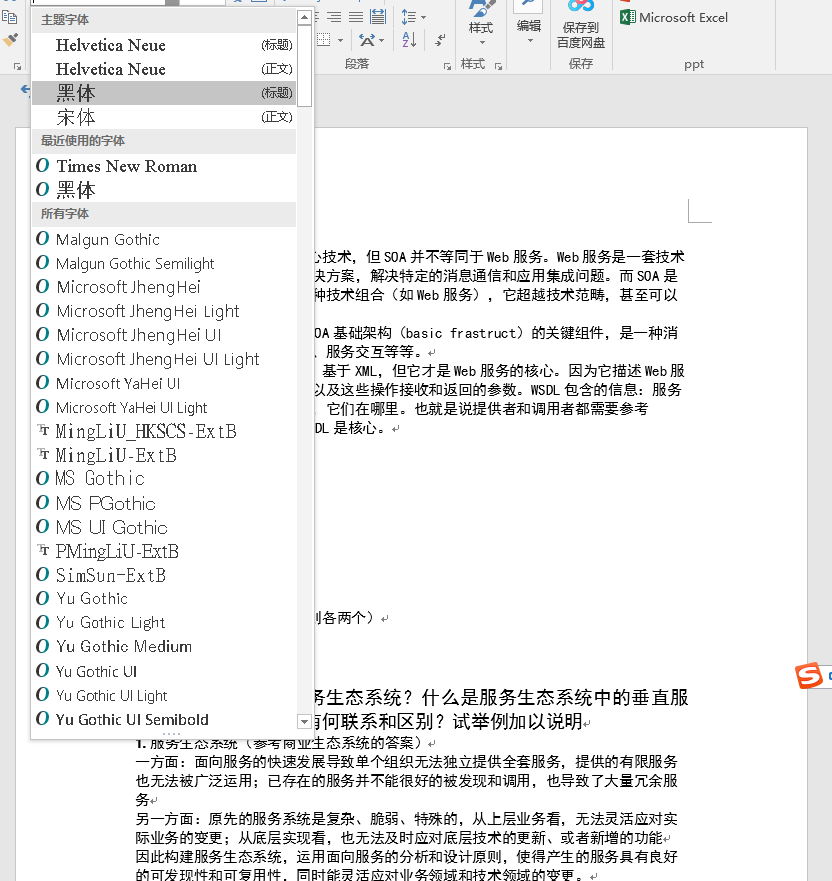
Task: Open the borders dropdown arrow
Action: click(340, 40)
